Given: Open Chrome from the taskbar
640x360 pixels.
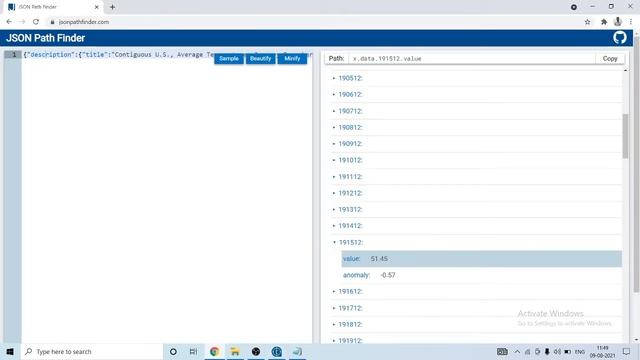Looking at the screenshot, I should pyautogui.click(x=214, y=351).
